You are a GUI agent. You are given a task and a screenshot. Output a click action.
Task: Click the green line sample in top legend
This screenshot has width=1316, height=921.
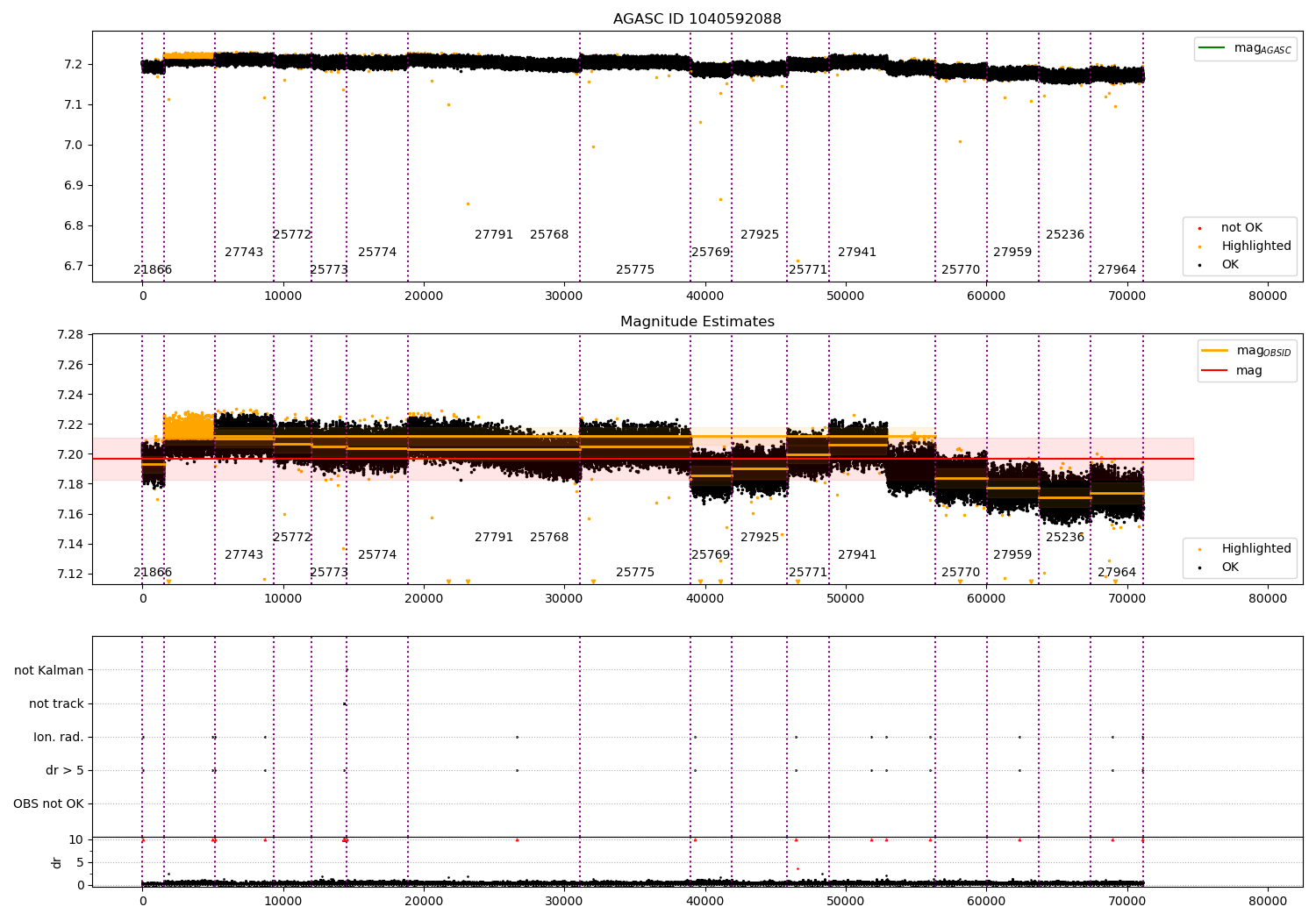pyautogui.click(x=1212, y=47)
